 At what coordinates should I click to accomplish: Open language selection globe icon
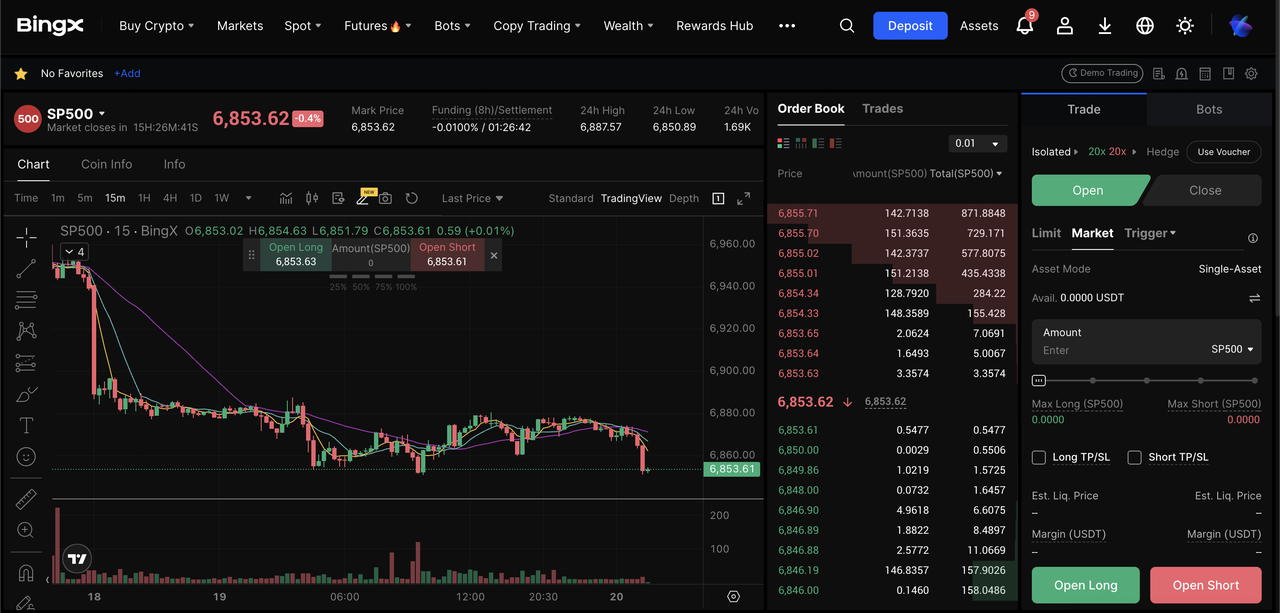click(1145, 26)
